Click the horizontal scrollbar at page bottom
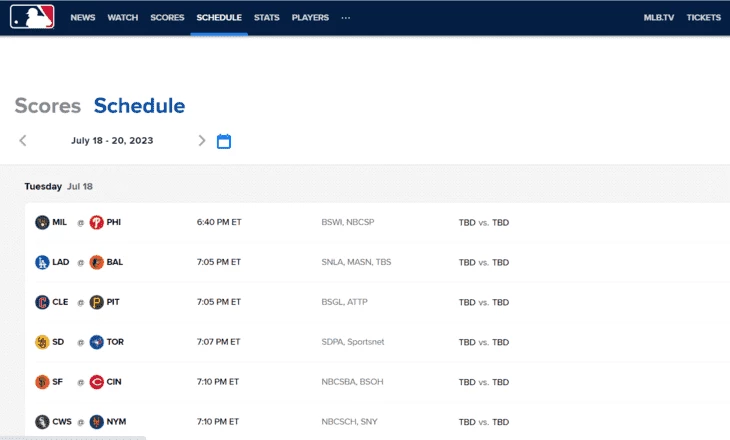The image size is (730, 440). [x=73, y=438]
